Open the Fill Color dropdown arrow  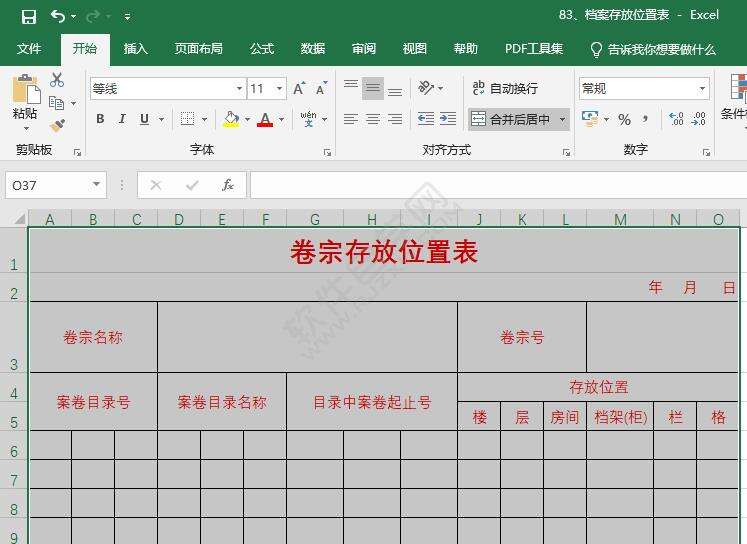coord(247,119)
